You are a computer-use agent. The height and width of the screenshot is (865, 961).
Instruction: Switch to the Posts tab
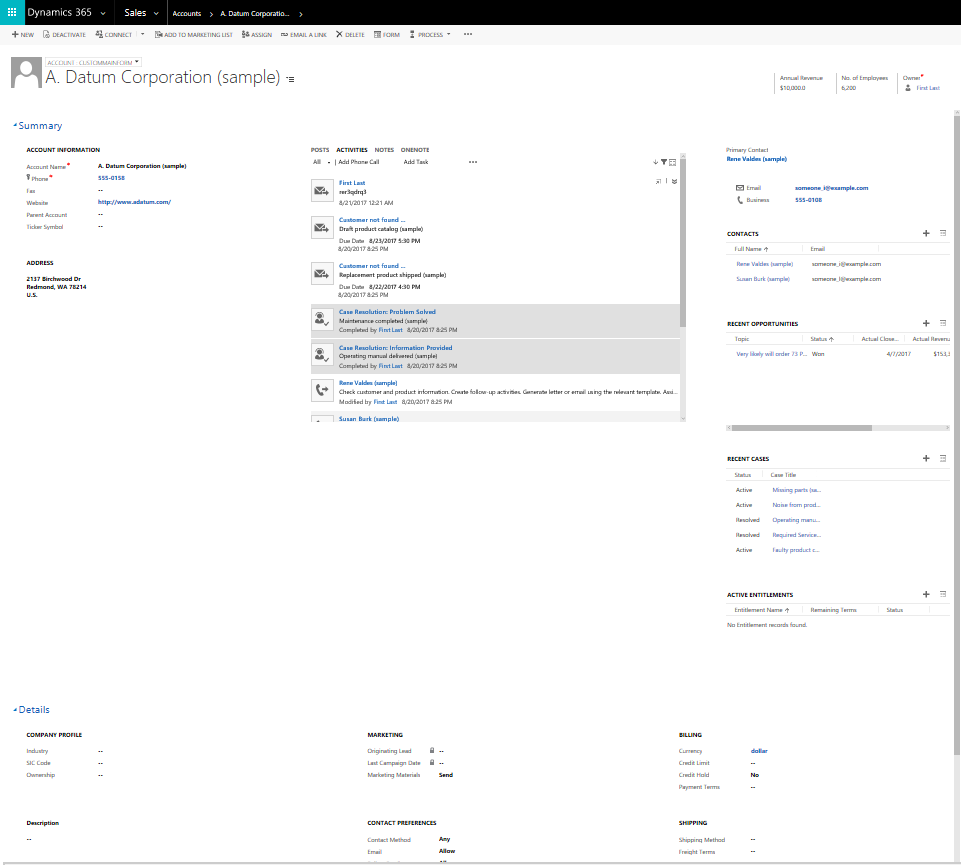320,150
